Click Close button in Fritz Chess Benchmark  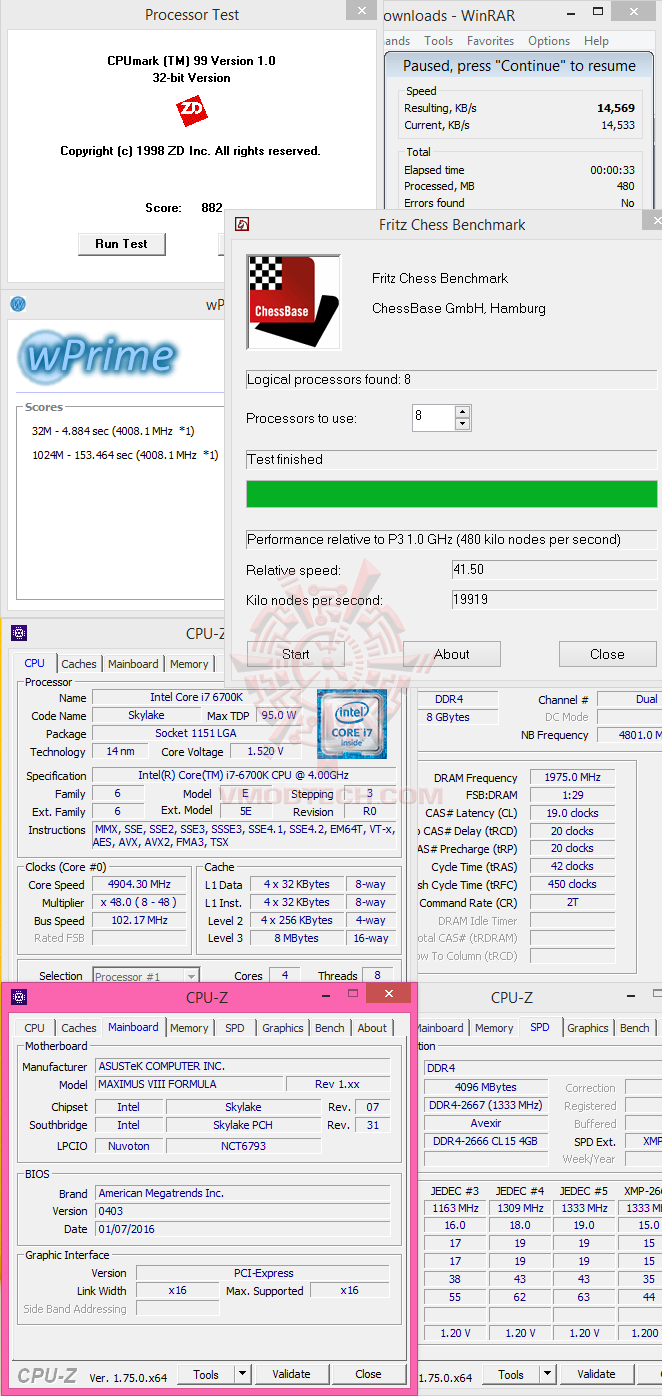click(x=607, y=654)
